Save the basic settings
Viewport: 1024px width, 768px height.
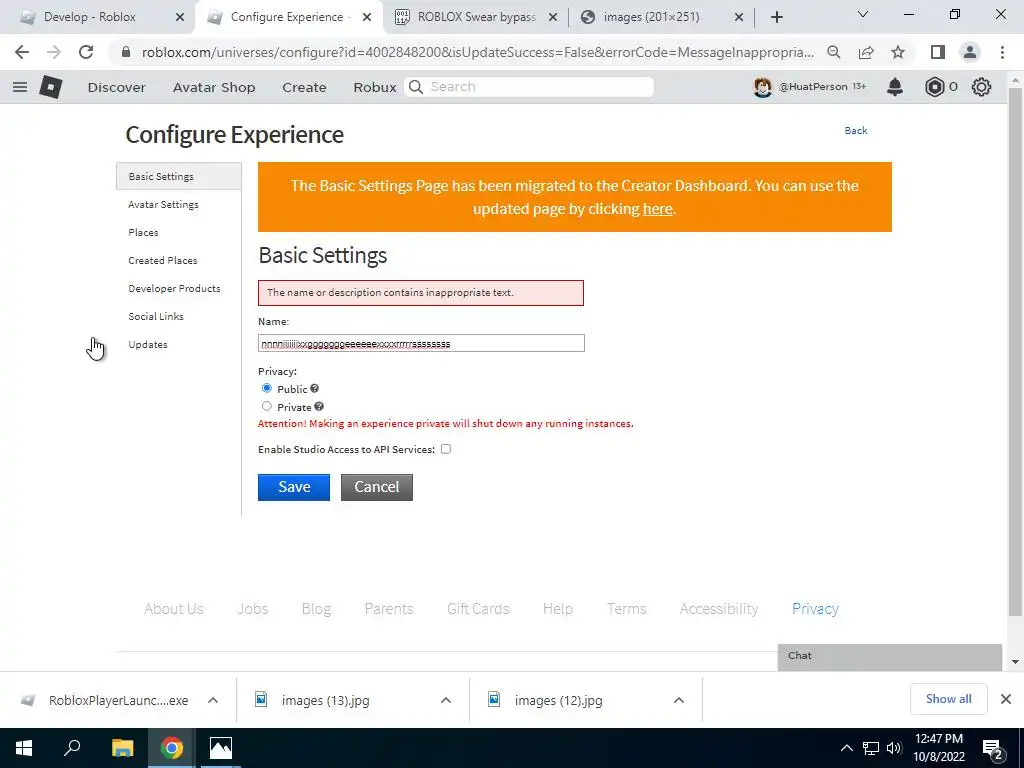tap(294, 487)
